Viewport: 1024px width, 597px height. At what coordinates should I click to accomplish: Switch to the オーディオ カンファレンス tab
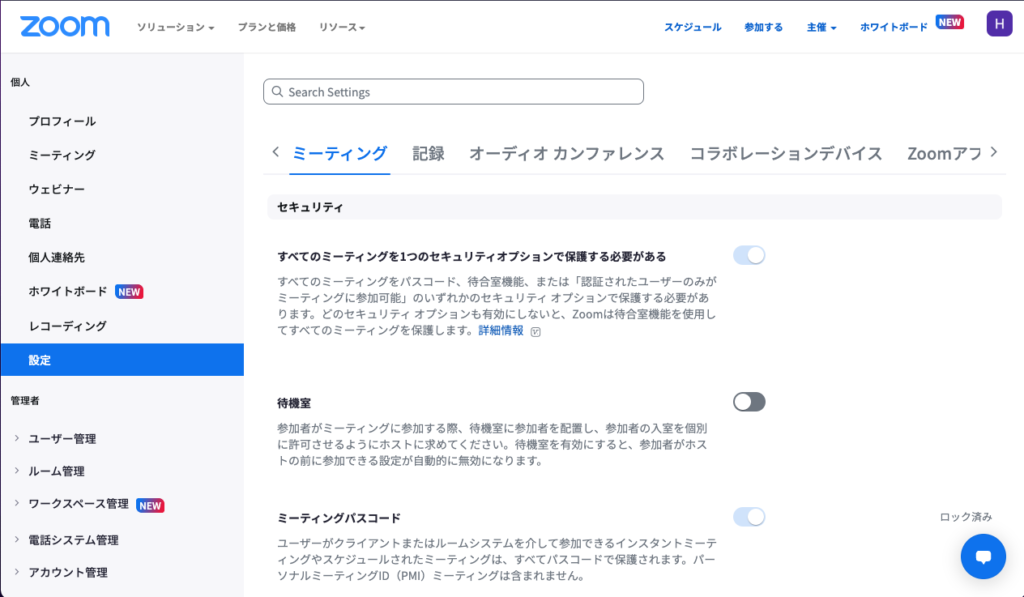click(x=566, y=153)
